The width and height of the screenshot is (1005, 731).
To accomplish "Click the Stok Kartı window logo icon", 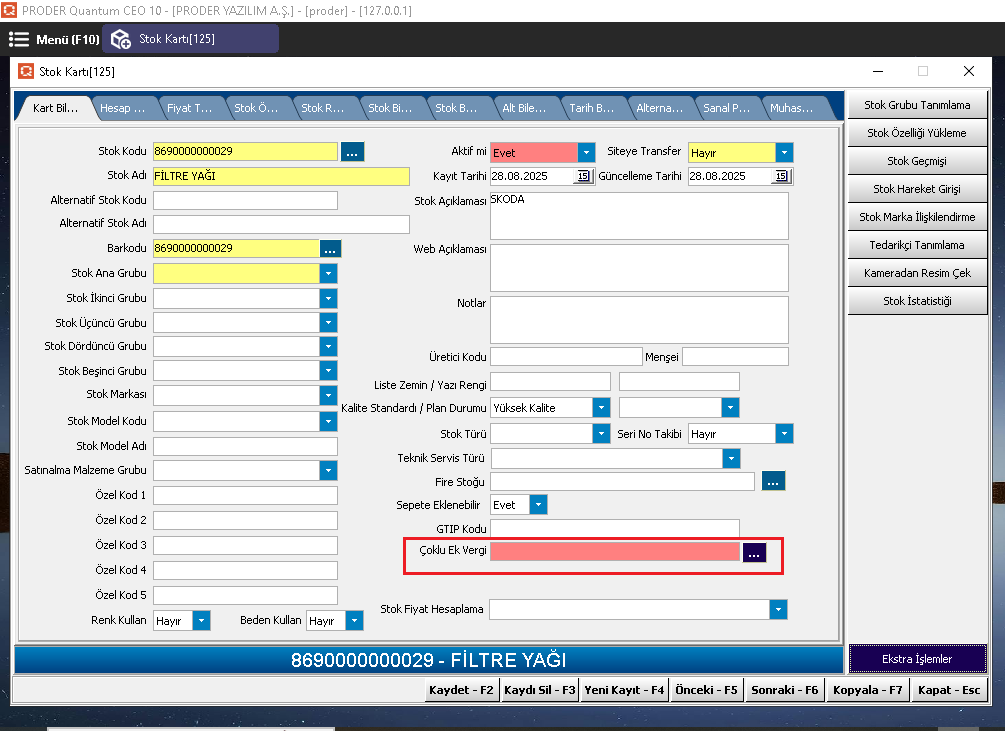I will click(26, 71).
